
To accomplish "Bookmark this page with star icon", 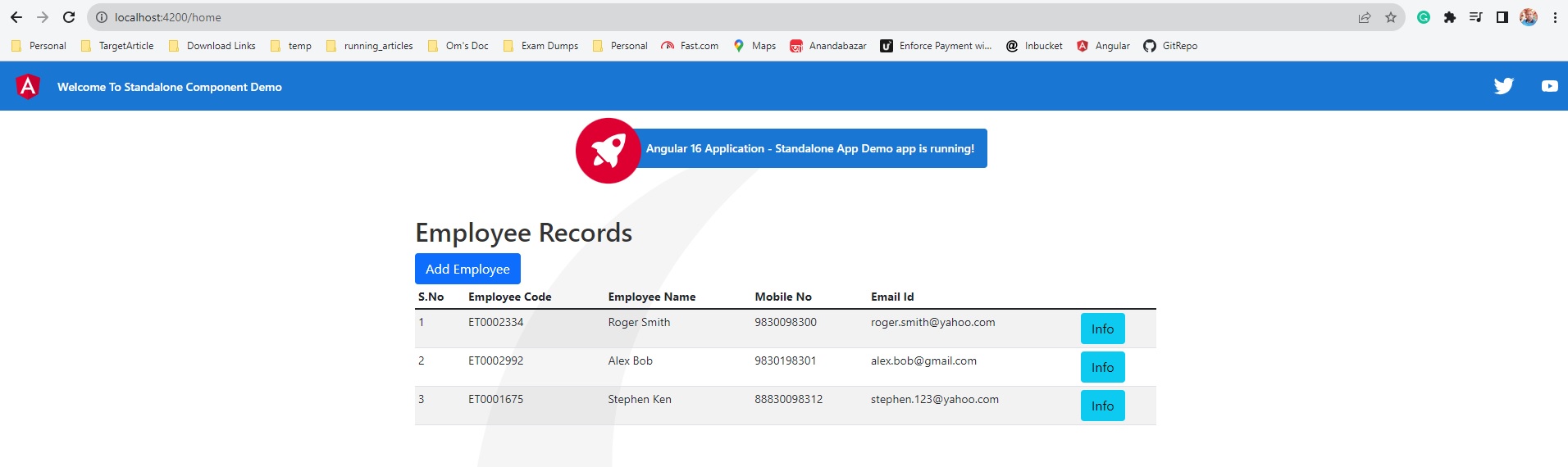I will (x=1391, y=17).
